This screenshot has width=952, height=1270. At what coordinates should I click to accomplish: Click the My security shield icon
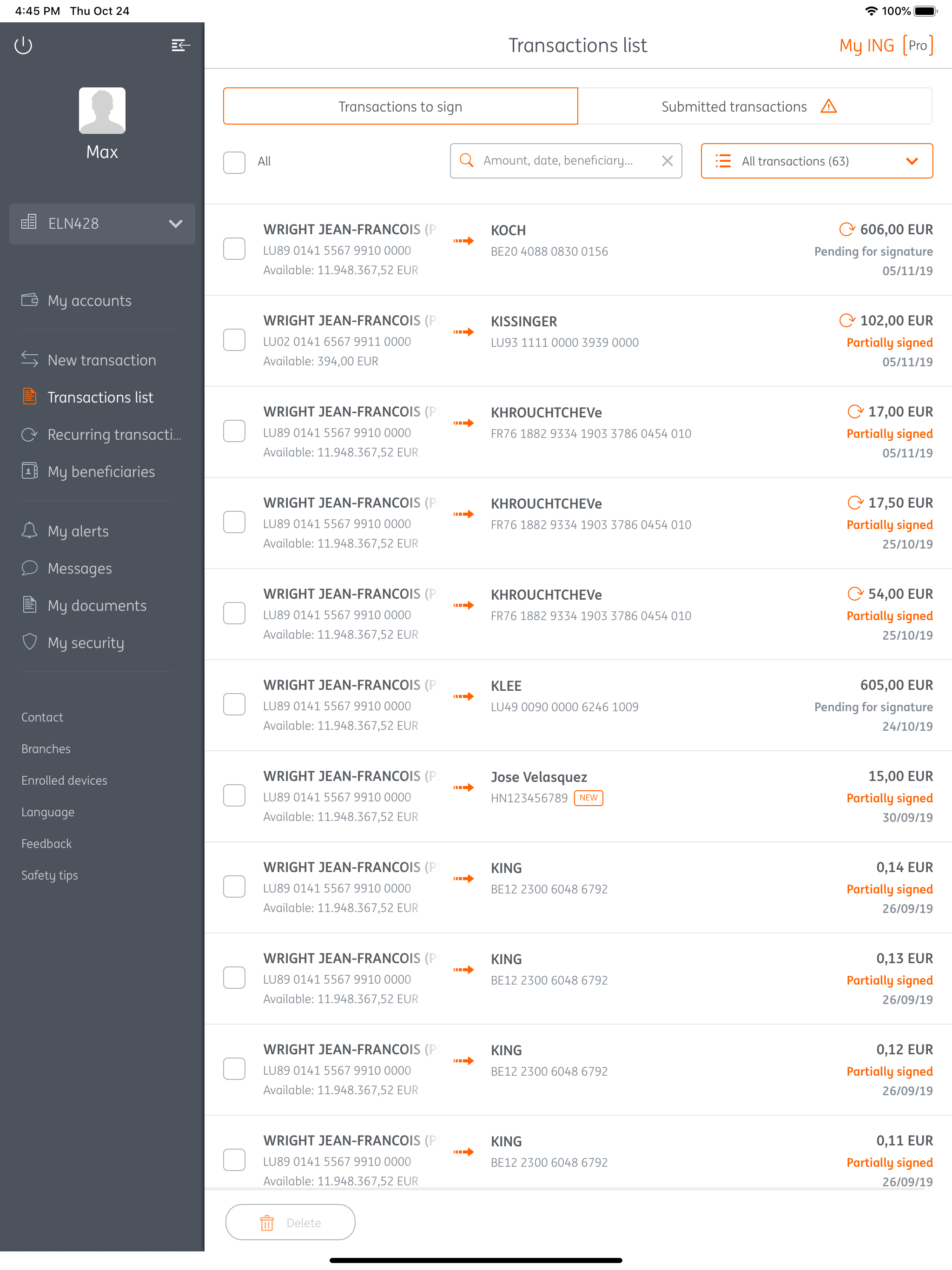point(29,642)
